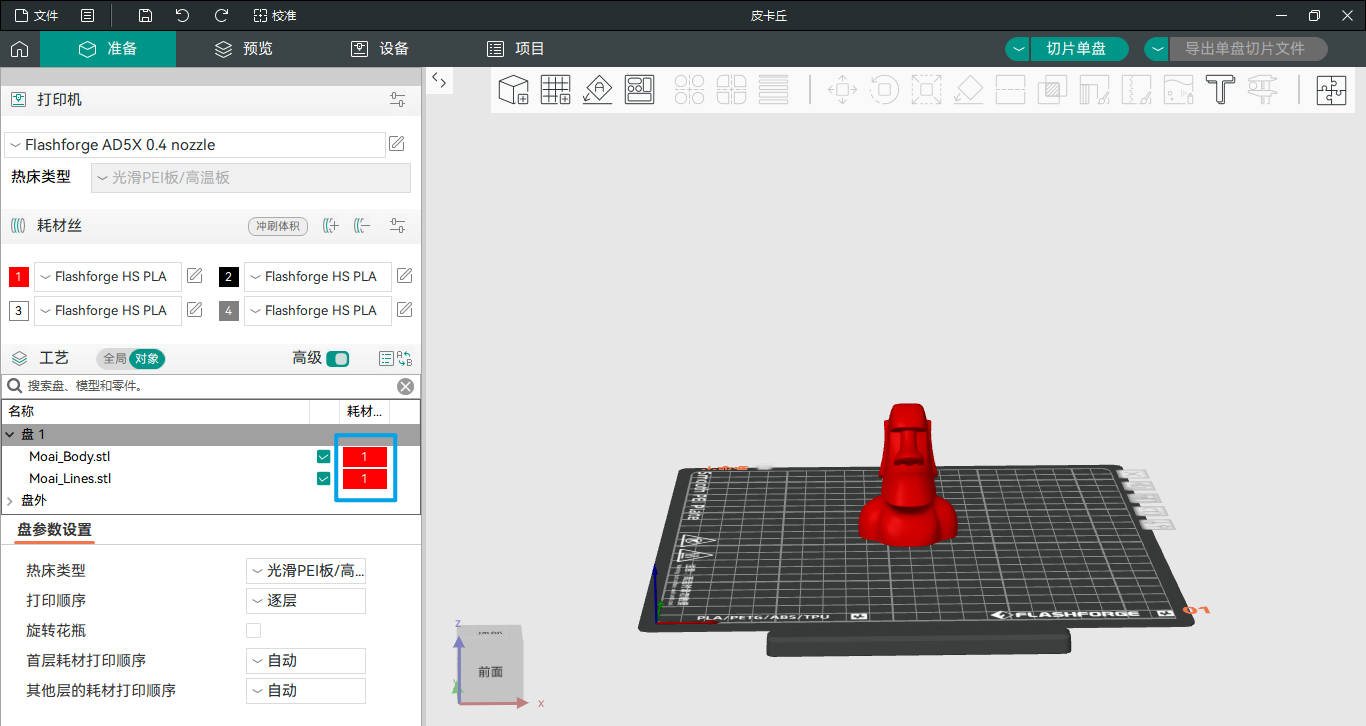Click the Auto orient icon
Screen dimensions: 1366x726
click(x=598, y=90)
